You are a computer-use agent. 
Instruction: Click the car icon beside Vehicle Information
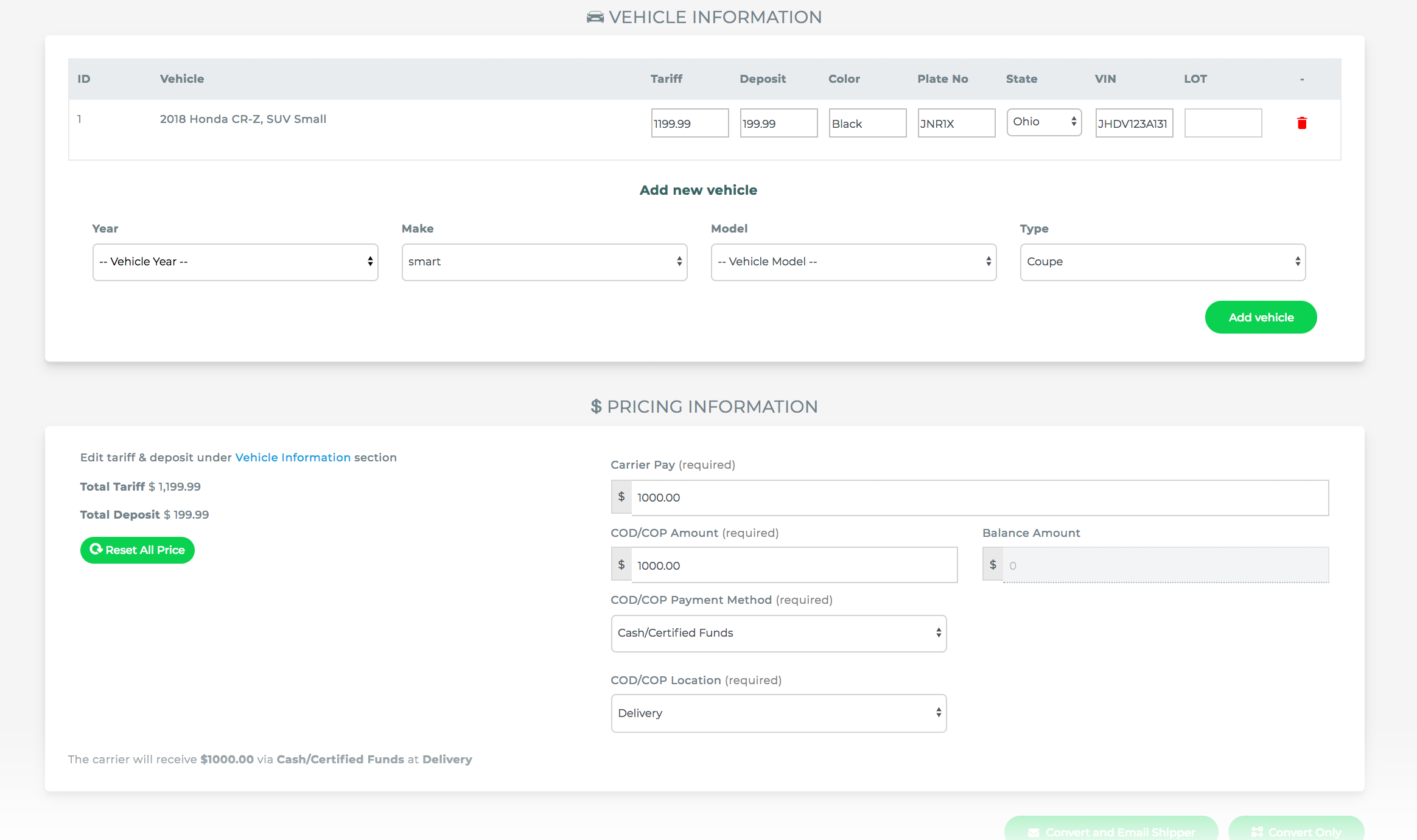(595, 17)
